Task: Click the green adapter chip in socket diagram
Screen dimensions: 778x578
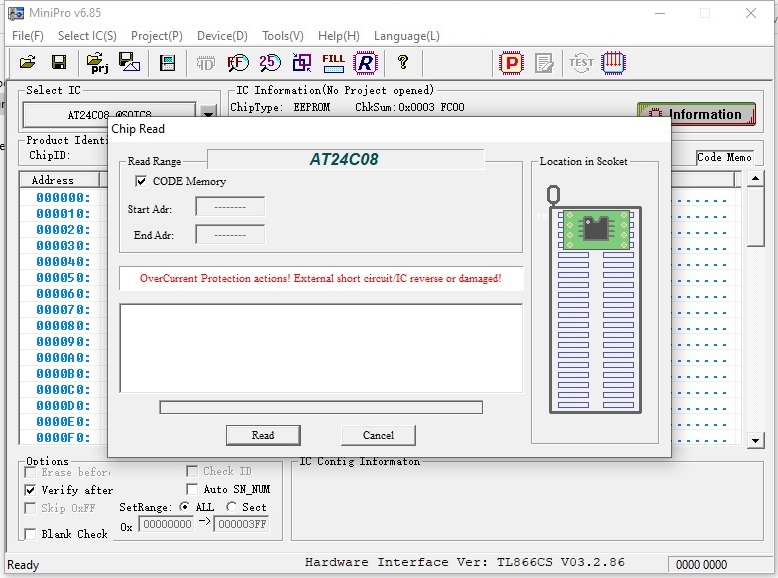Action: [596, 229]
